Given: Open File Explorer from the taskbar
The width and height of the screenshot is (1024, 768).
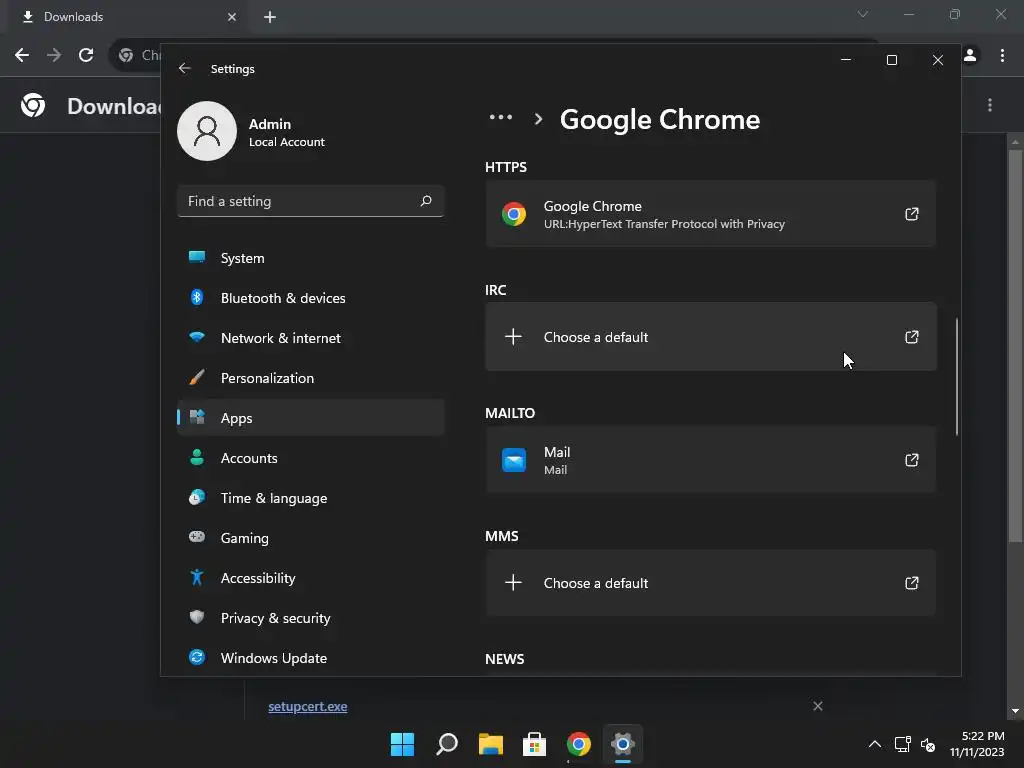Looking at the screenshot, I should click(490, 744).
